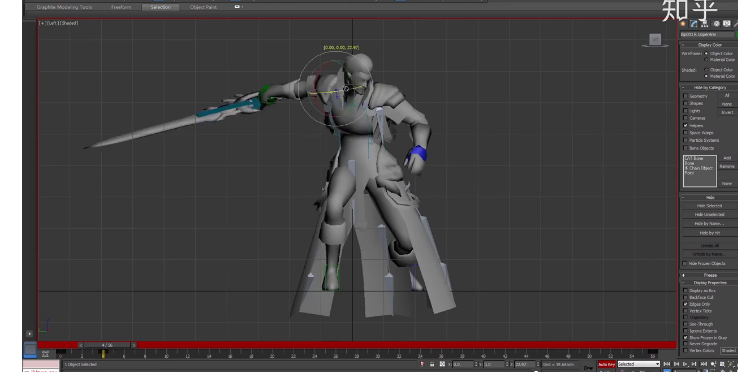Select Wireframe Object Color radio button
This screenshot has width=738, height=372.
706,53
